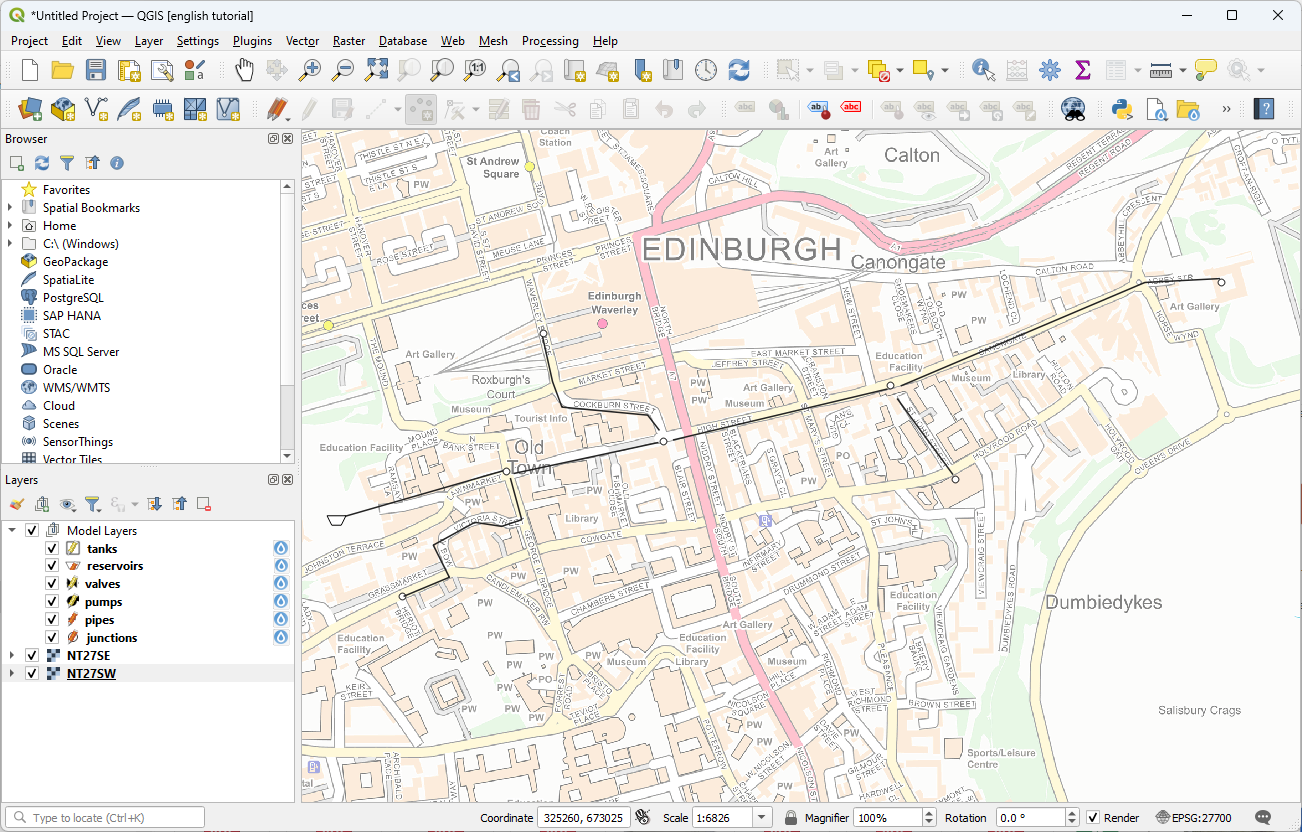Click the Refresh map icon
The image size is (1302, 832).
[x=739, y=70]
